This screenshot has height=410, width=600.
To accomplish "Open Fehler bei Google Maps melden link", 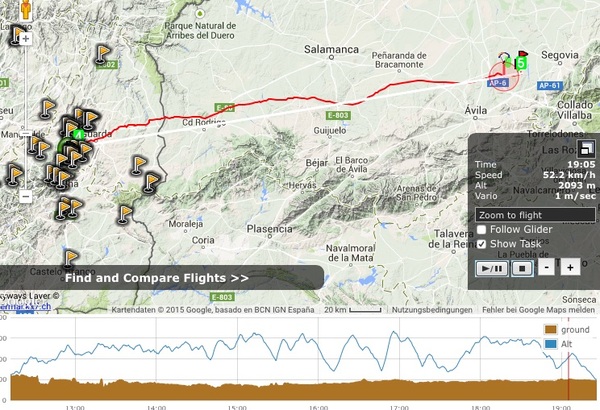I will pos(538,310).
